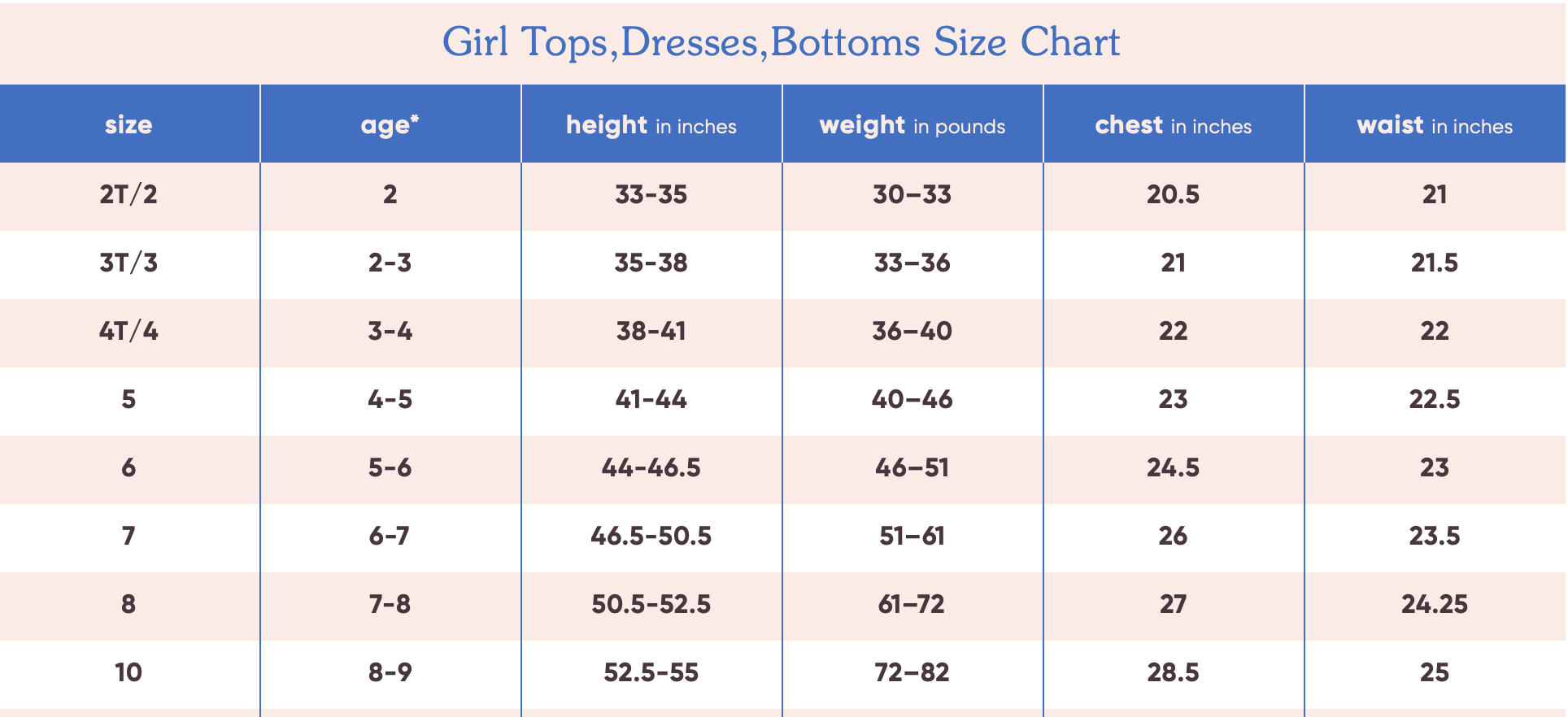Image resolution: width=1568 pixels, height=717 pixels.
Task: Select the "age*" column header
Action: click(x=390, y=125)
